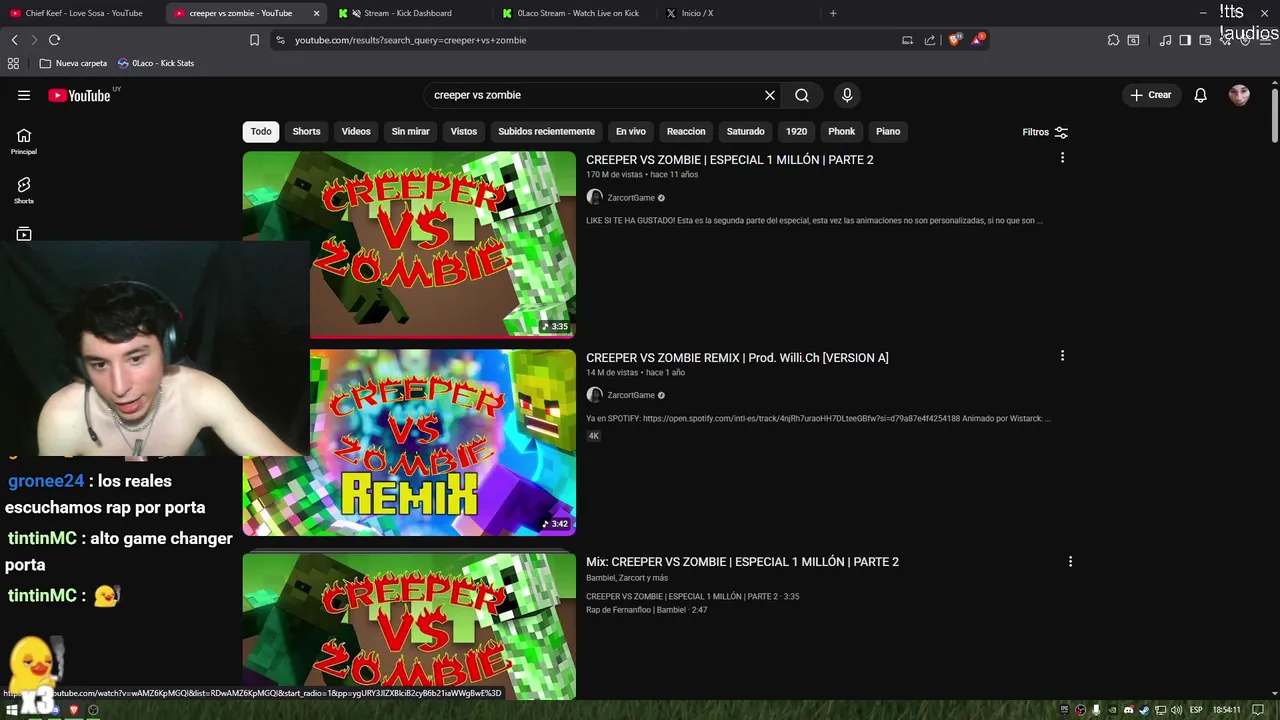Viewport: 1280px width, 720px height.
Task: Open Nueva carpeta bookmark folder
Action: [x=73, y=63]
